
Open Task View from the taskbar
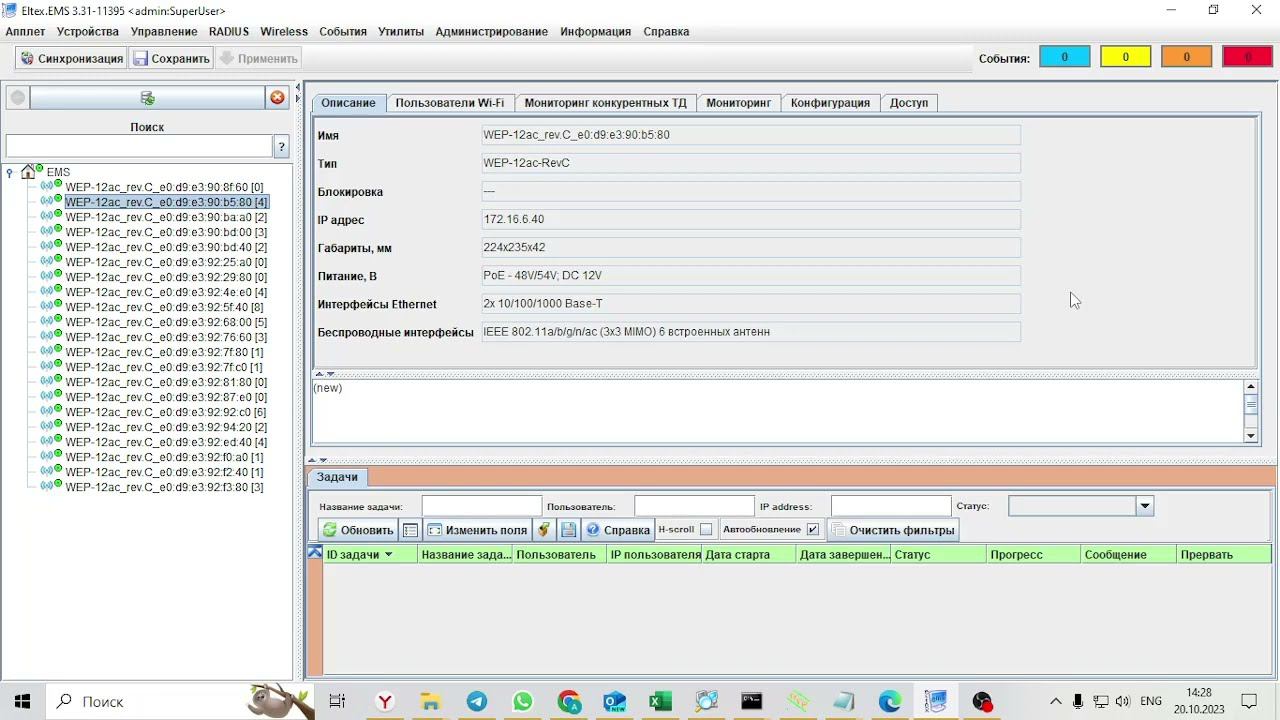point(337,702)
